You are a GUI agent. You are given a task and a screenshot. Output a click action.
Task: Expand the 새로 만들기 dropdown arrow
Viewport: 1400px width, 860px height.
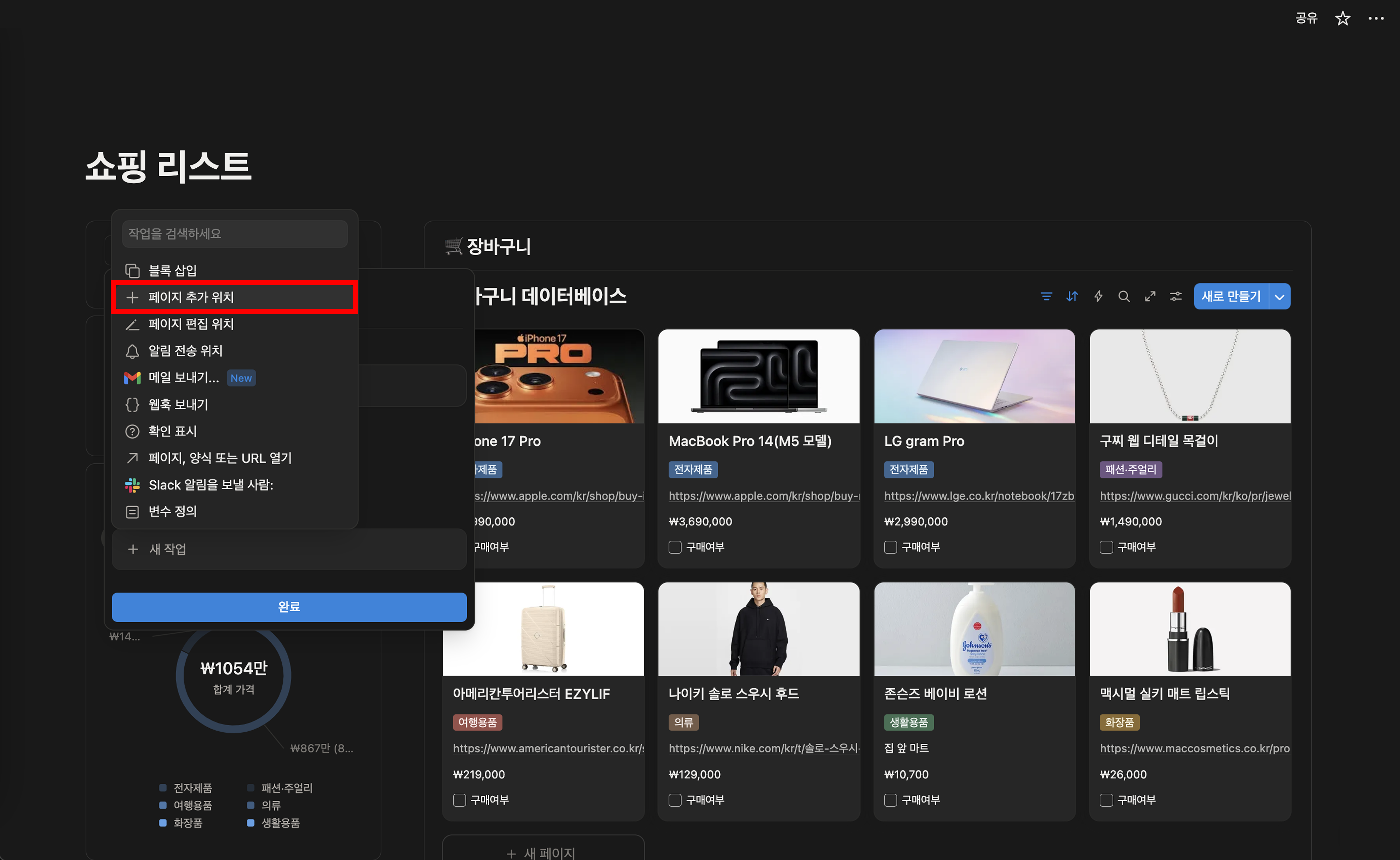coord(1279,297)
